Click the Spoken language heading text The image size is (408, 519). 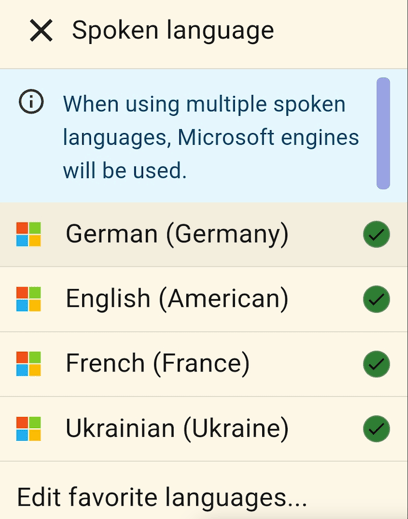click(173, 31)
